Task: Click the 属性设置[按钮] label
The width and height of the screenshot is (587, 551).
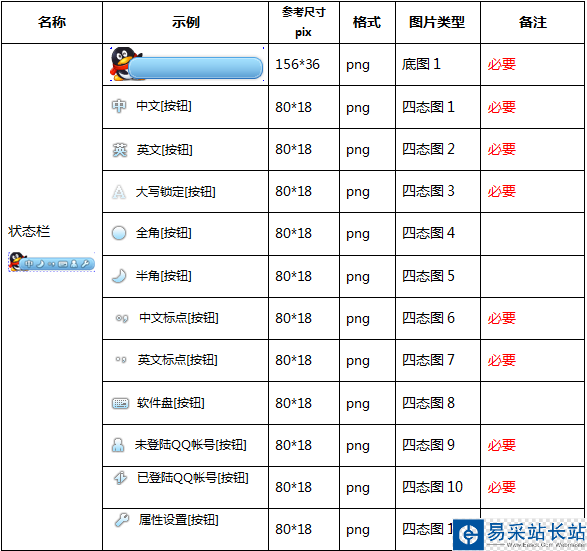Action: (179, 520)
